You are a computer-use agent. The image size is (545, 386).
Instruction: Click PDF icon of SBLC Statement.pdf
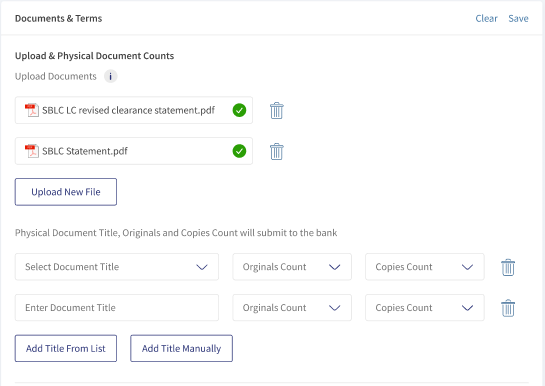[32, 151]
